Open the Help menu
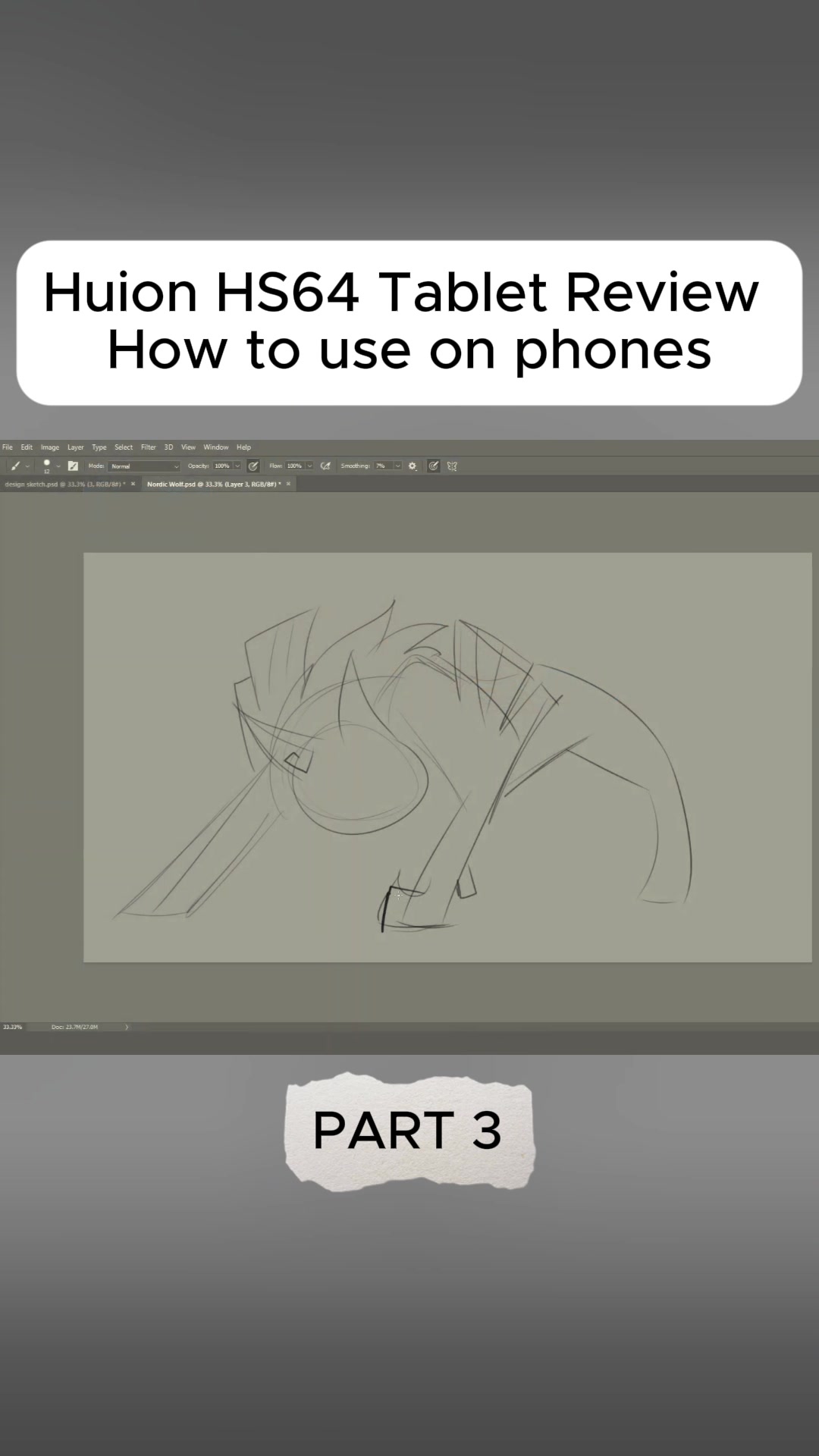 [x=243, y=447]
